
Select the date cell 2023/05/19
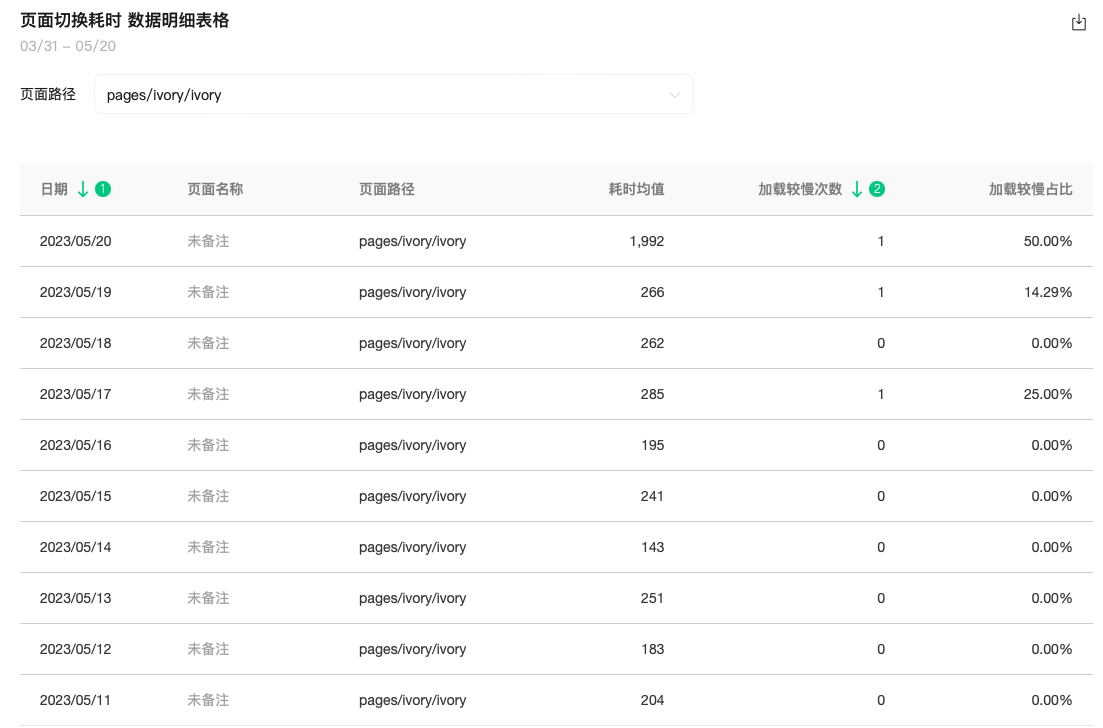coord(75,293)
